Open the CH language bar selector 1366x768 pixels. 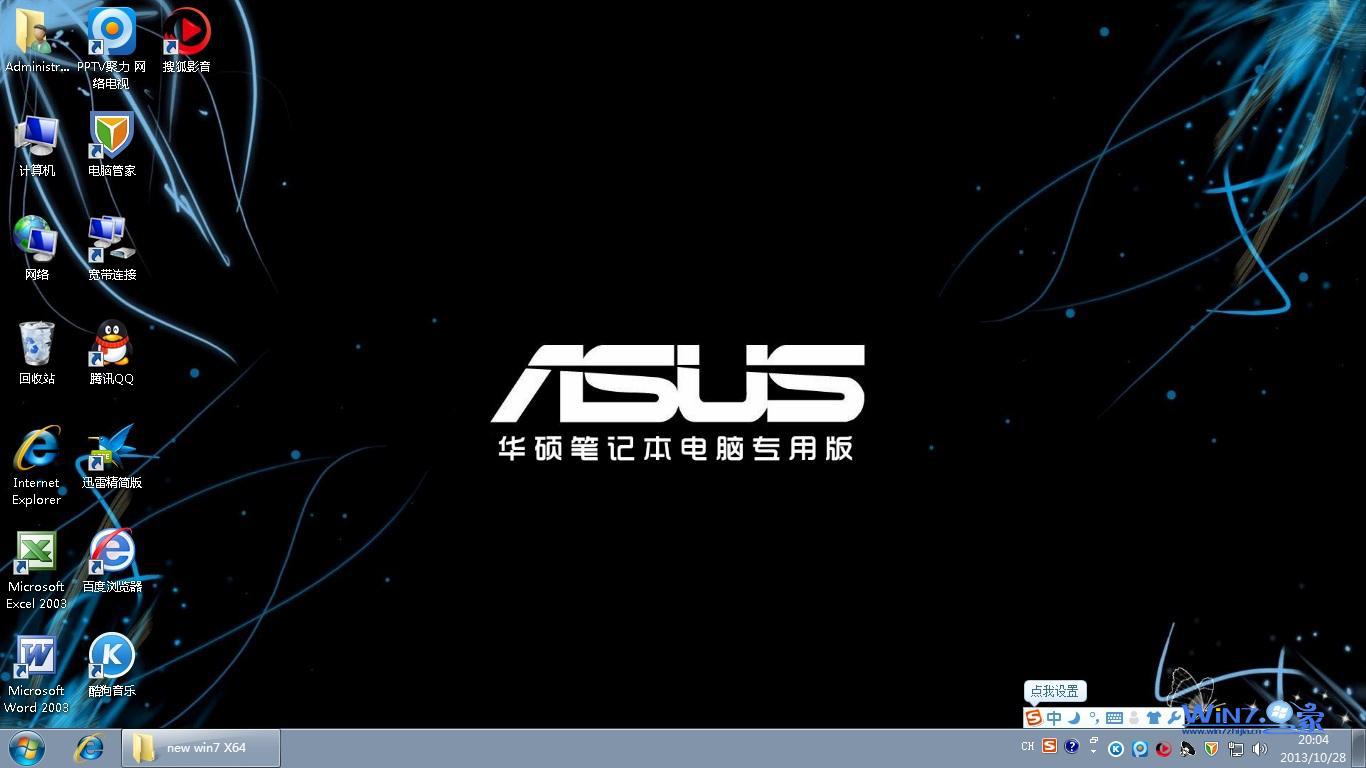point(1027,748)
